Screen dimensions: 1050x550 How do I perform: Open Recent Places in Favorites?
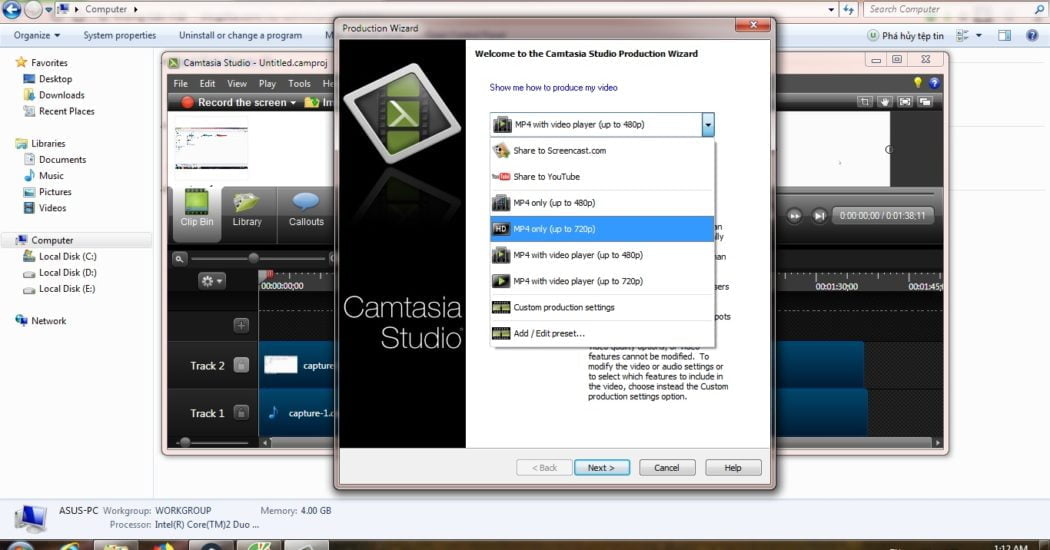(x=66, y=111)
